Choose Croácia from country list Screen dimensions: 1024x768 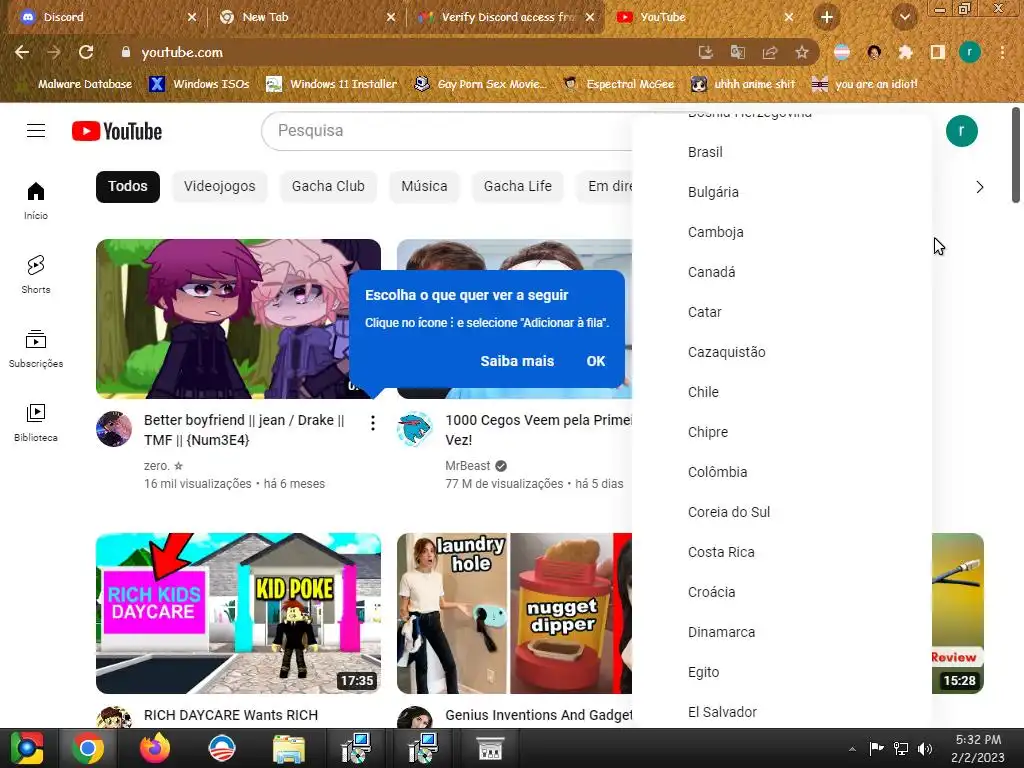(782, 592)
